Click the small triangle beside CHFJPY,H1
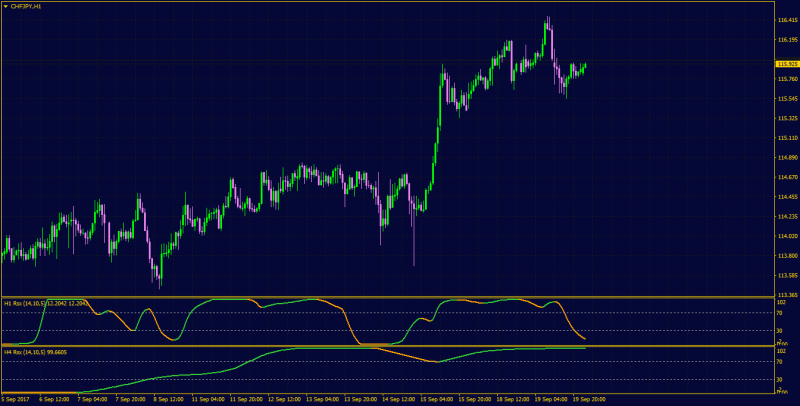 coord(5,6)
